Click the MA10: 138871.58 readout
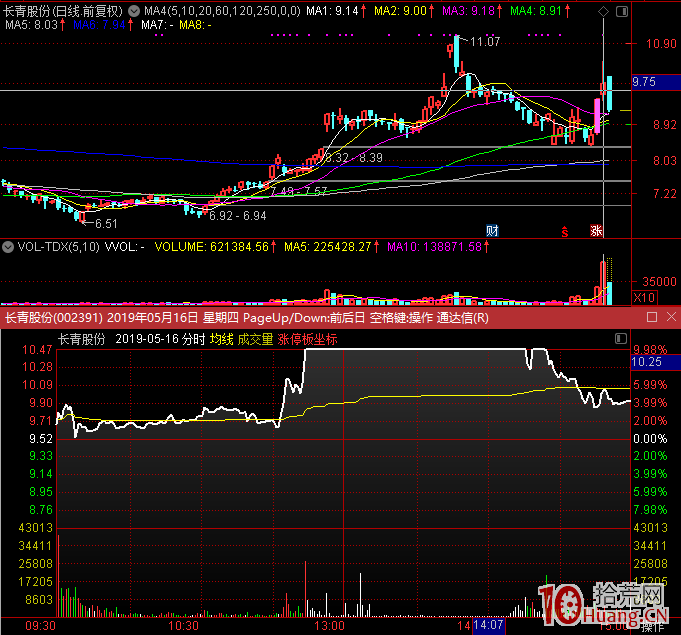The width and height of the screenshot is (681, 635). click(434, 247)
